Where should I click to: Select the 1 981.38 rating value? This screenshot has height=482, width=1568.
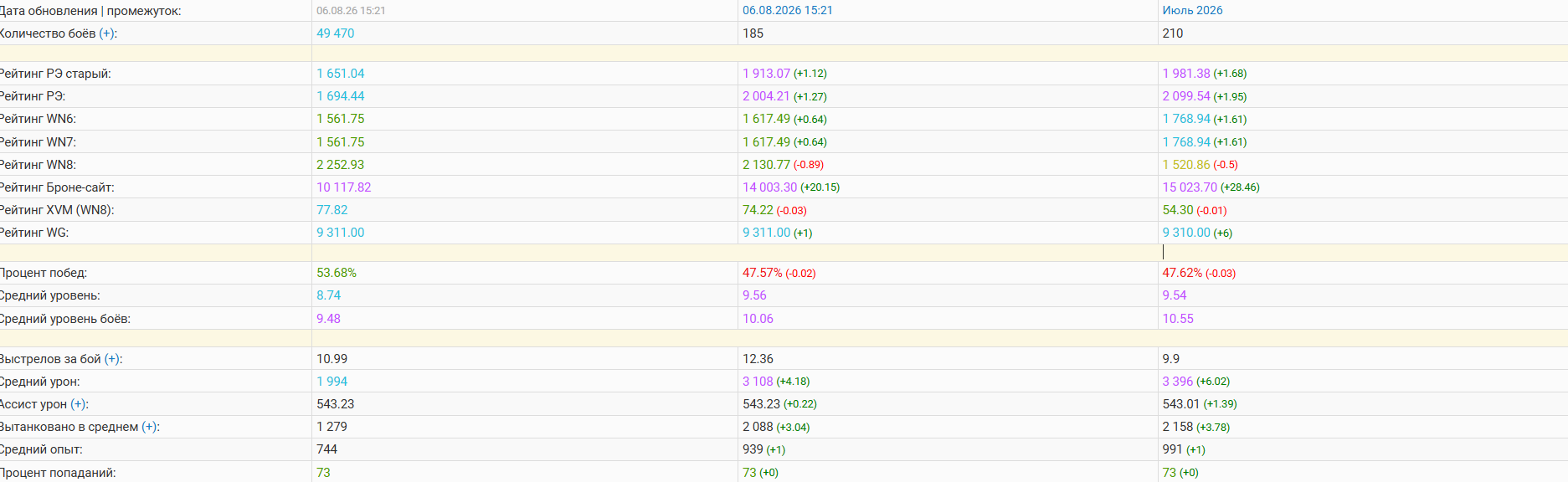(1186, 74)
